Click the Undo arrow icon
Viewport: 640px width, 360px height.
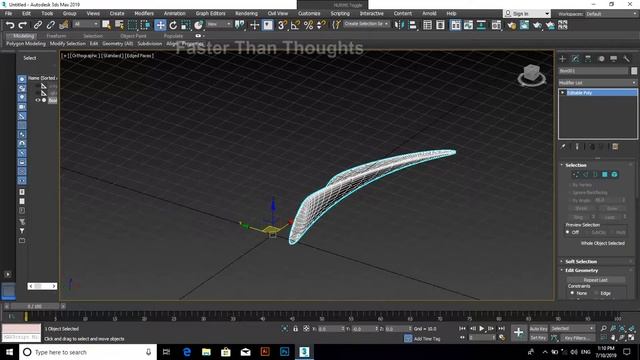[x=10, y=25]
